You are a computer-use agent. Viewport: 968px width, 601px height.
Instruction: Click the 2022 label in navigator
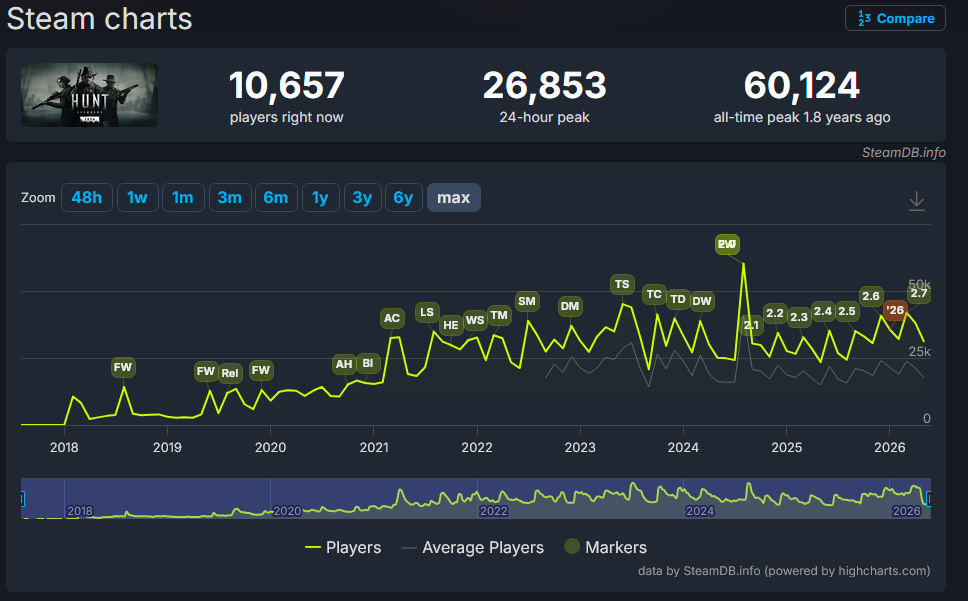pyautogui.click(x=494, y=512)
